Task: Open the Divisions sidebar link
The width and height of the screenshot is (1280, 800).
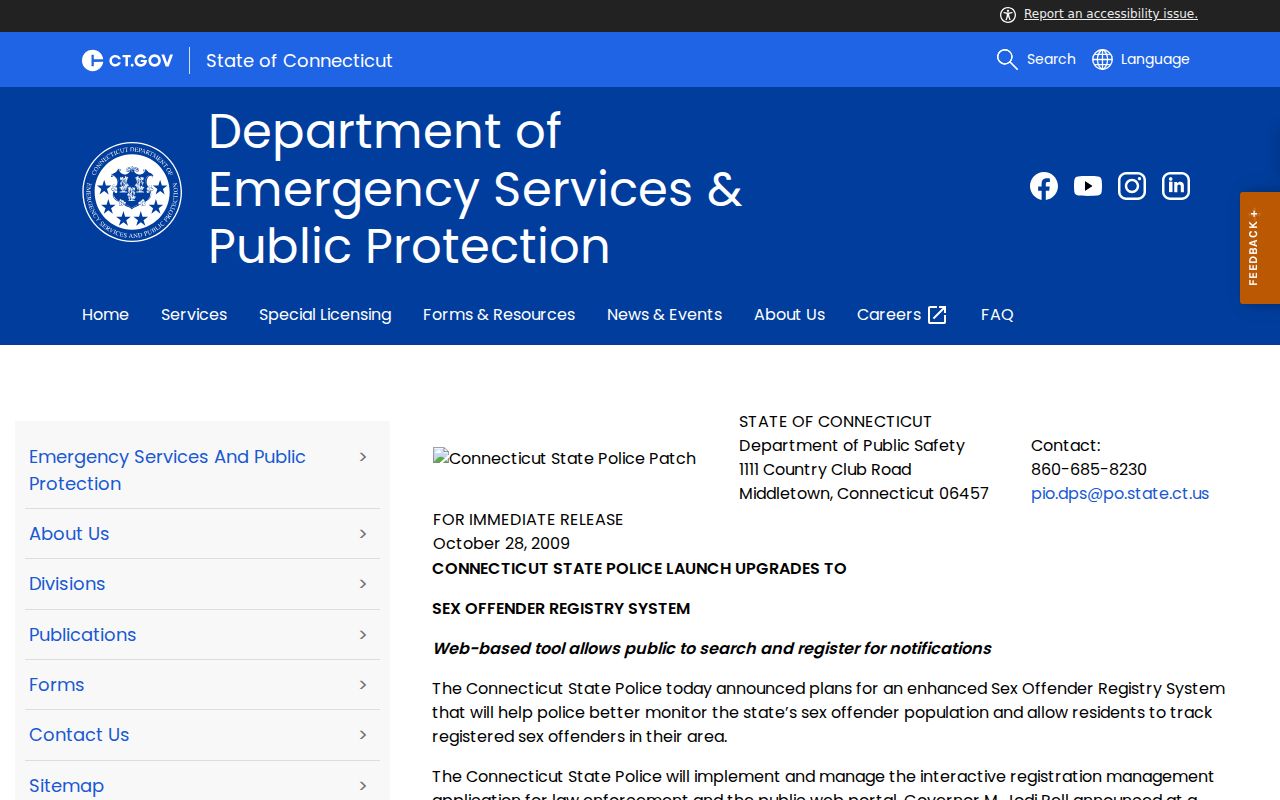Action: [x=67, y=584]
